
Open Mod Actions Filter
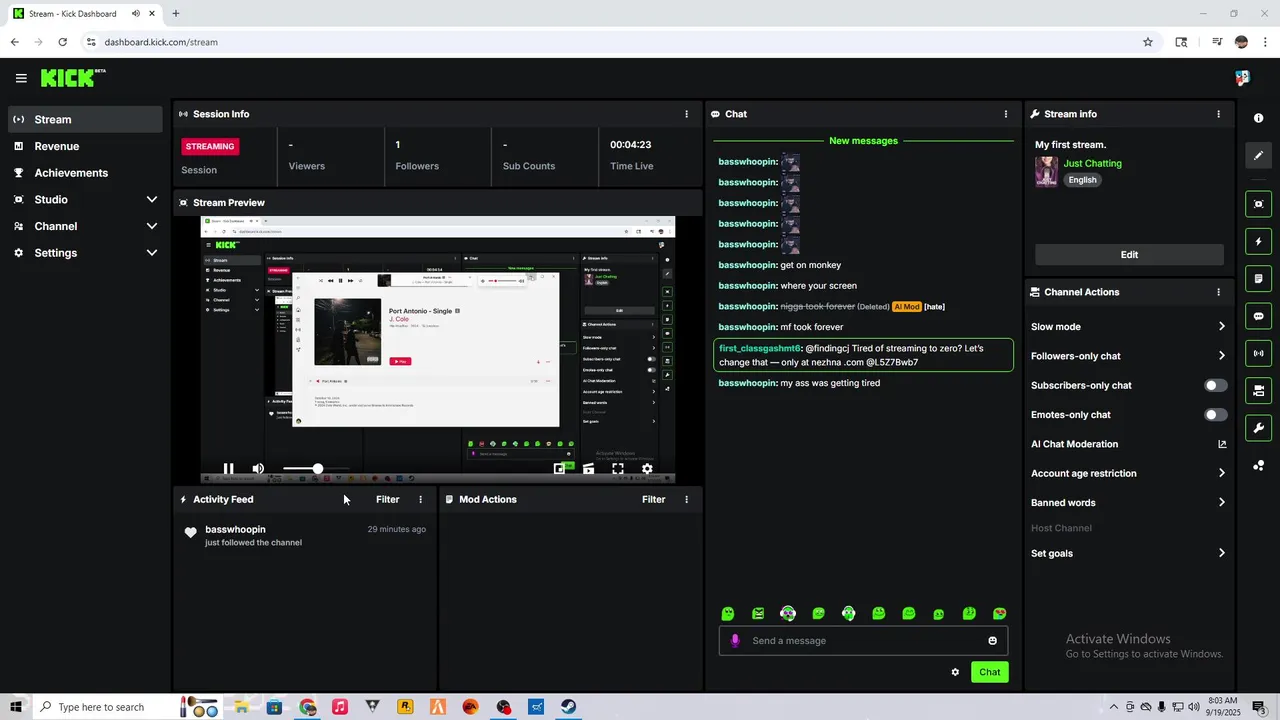pyautogui.click(x=653, y=499)
